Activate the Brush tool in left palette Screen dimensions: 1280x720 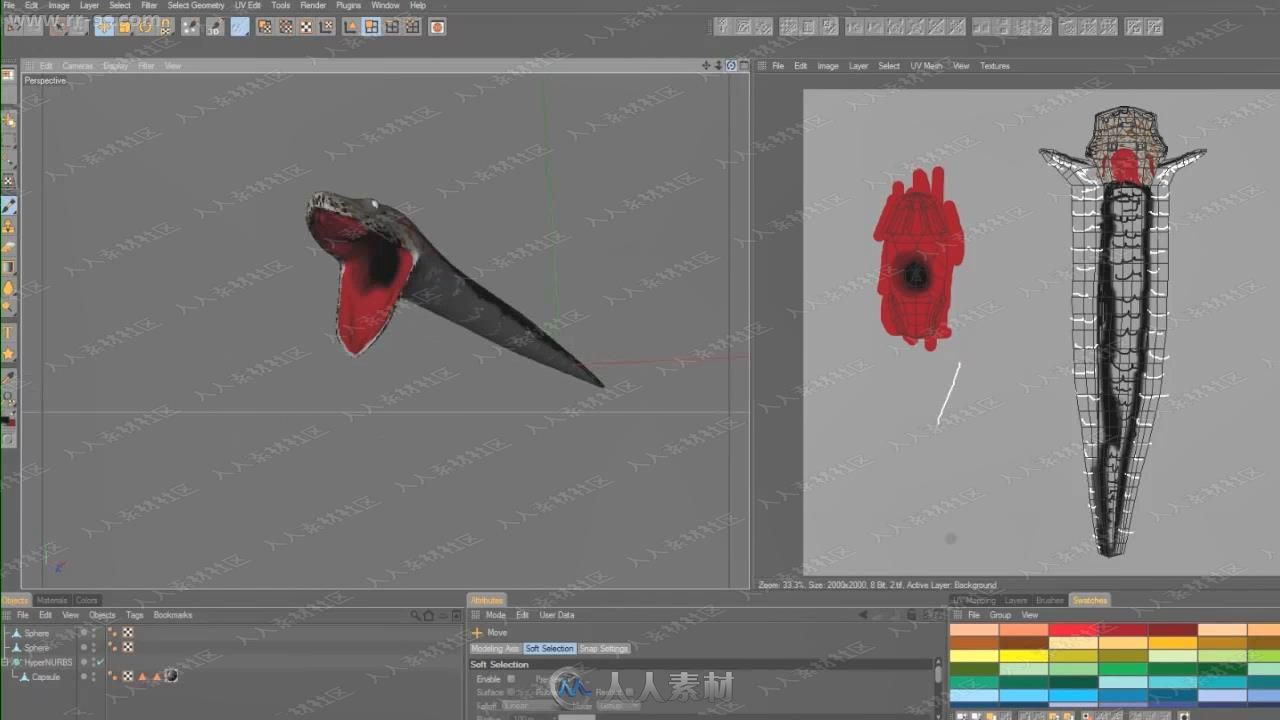point(9,205)
